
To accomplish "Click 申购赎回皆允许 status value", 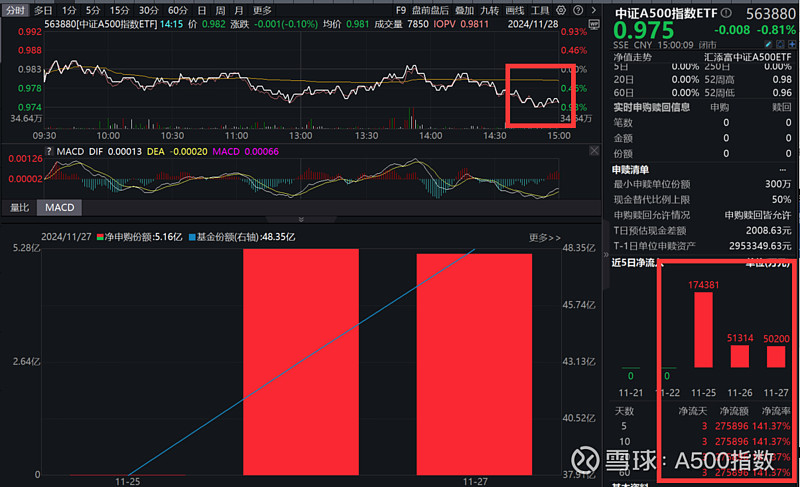I will click(x=758, y=215).
